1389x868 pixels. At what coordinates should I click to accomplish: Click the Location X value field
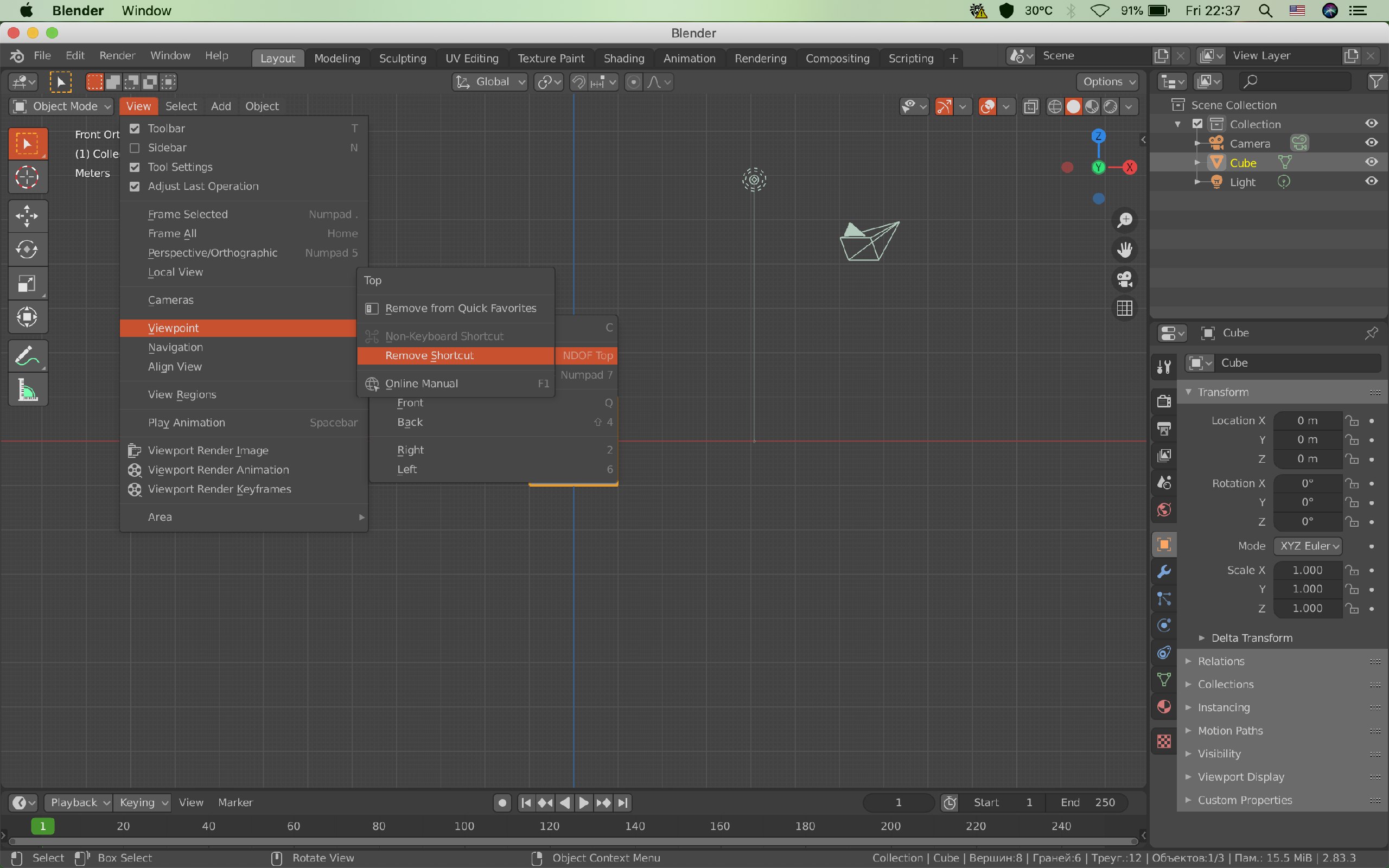click(1308, 421)
